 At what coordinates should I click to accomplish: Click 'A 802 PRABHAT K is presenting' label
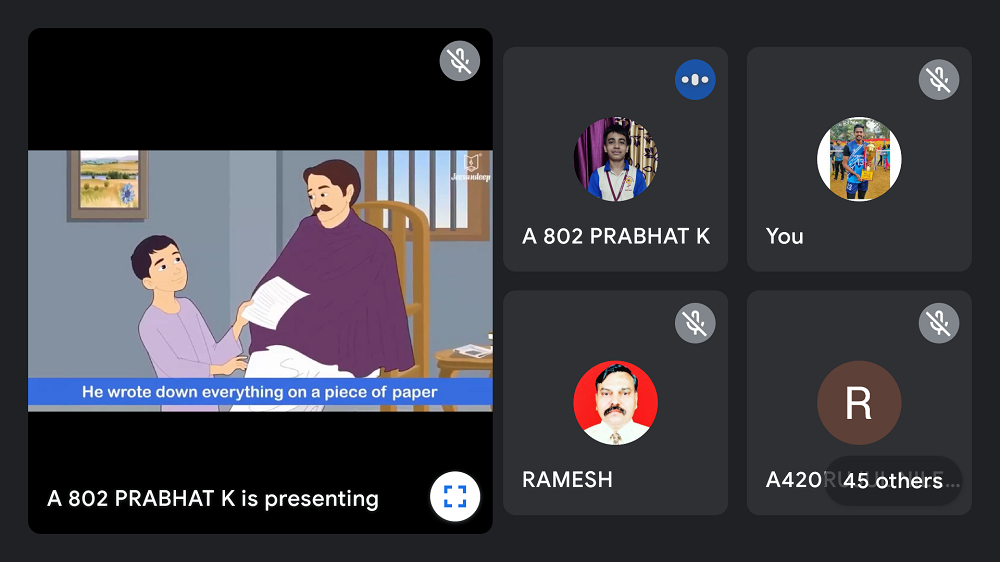[x=213, y=499]
